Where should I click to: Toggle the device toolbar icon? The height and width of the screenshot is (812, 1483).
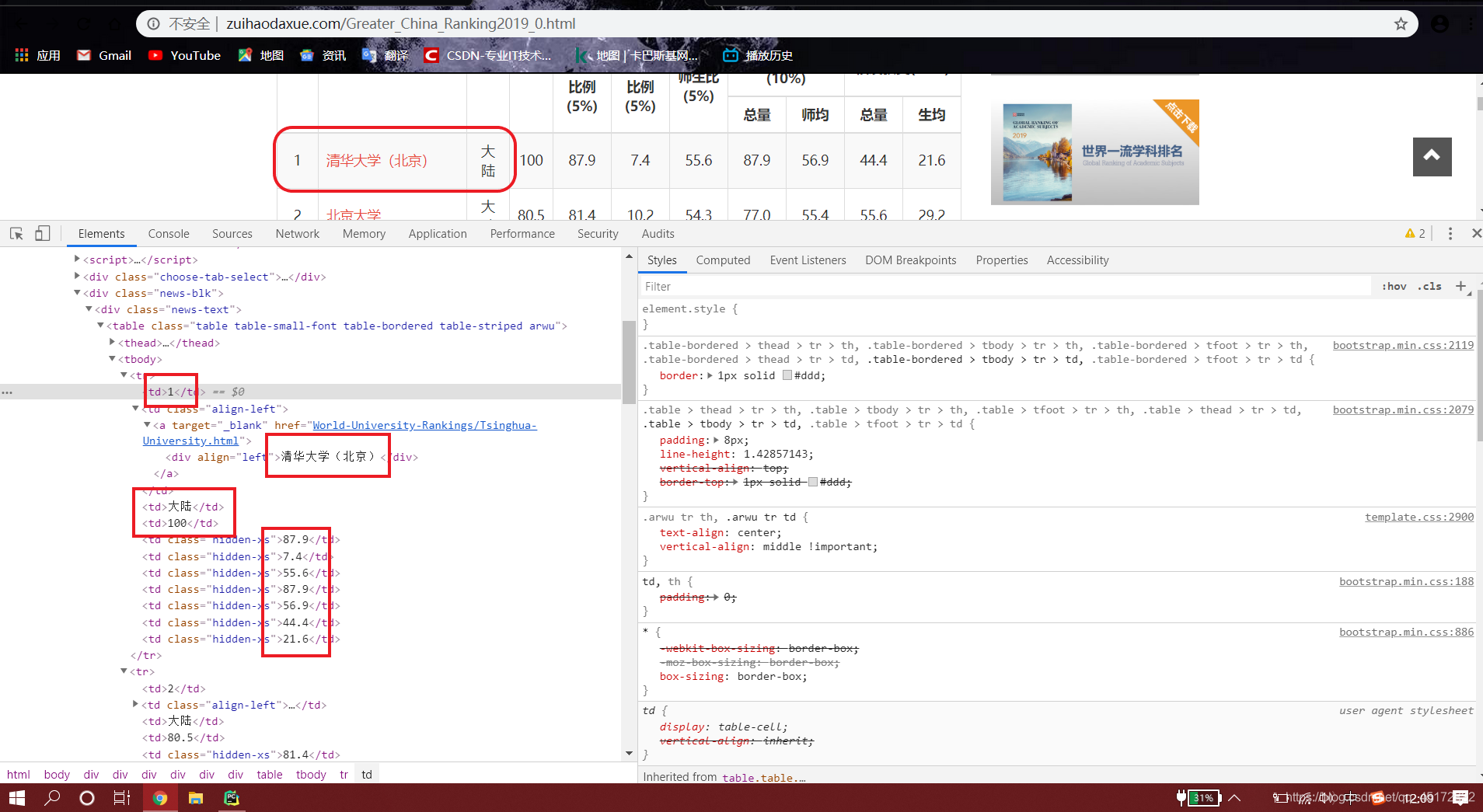[x=43, y=233]
